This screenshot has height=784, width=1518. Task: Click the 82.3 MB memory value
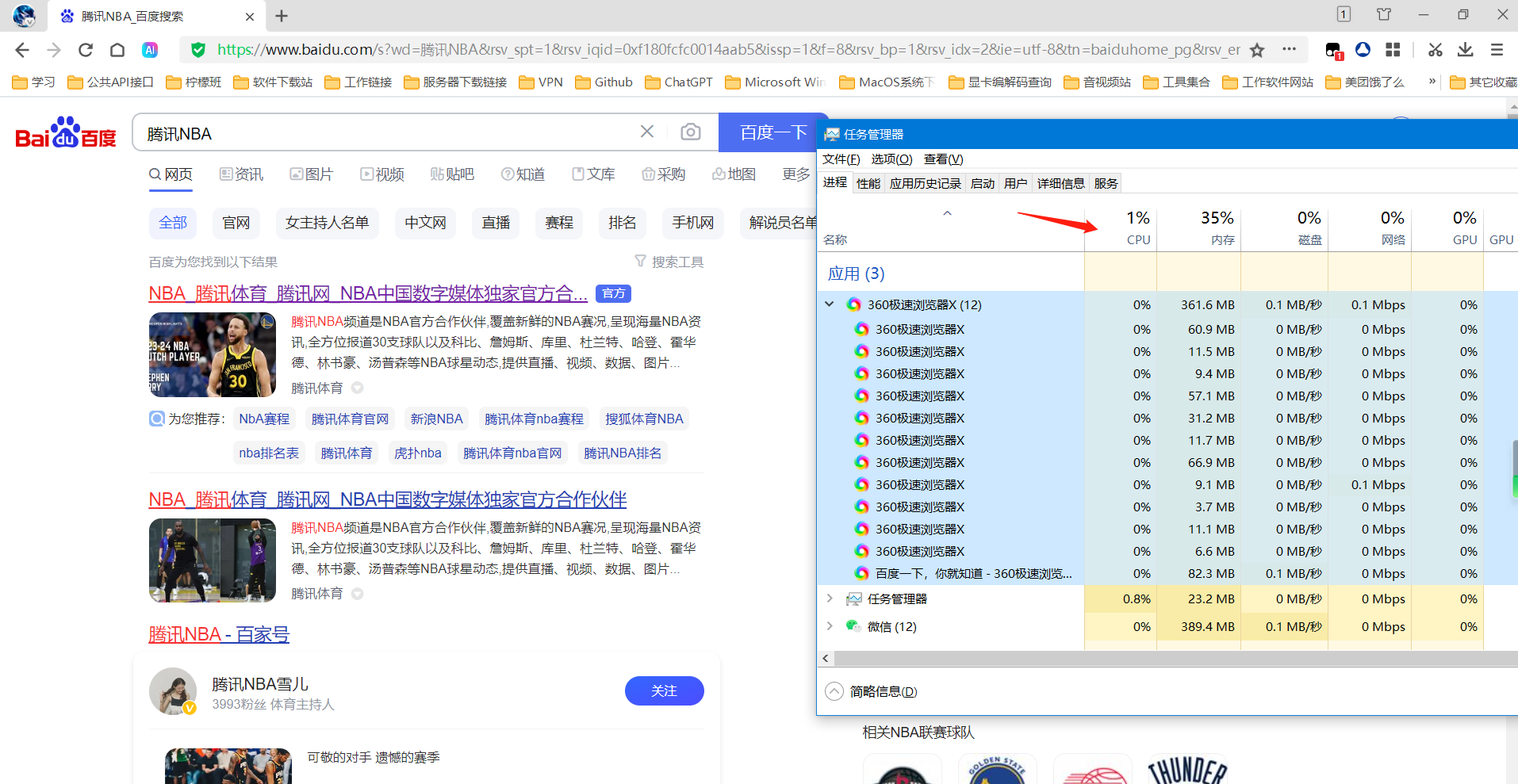[1211, 573]
